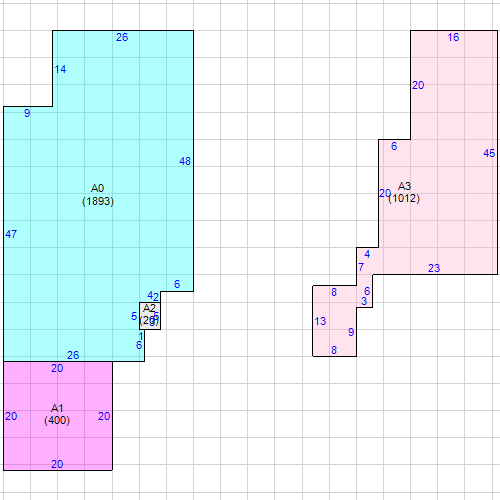The height and width of the screenshot is (500, 500).
Task: Select the A1 (400) area label
Action: click(57, 414)
